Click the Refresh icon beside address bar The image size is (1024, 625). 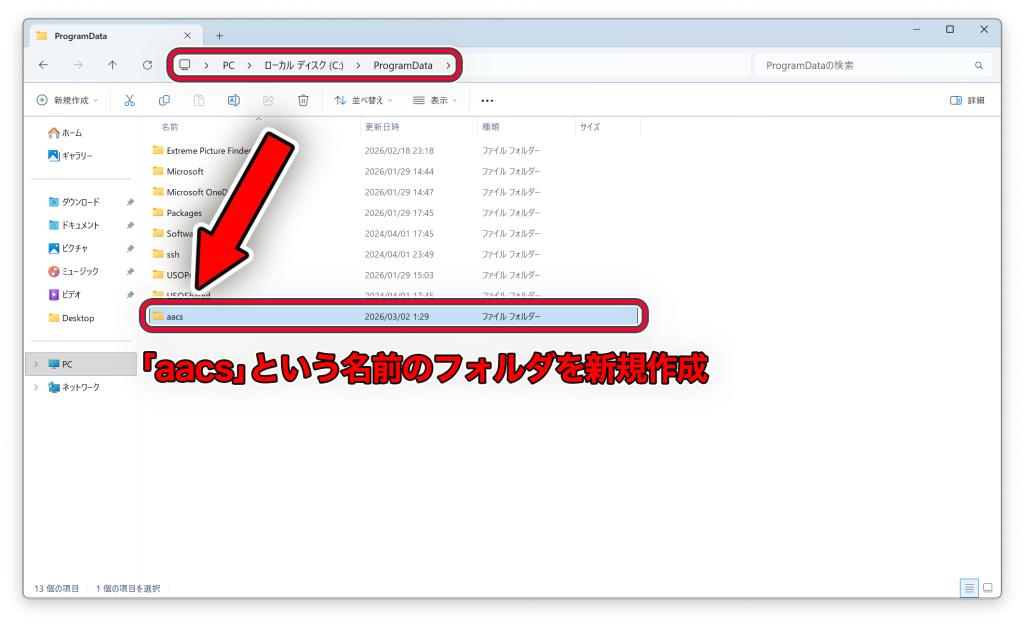pyautogui.click(x=147, y=65)
